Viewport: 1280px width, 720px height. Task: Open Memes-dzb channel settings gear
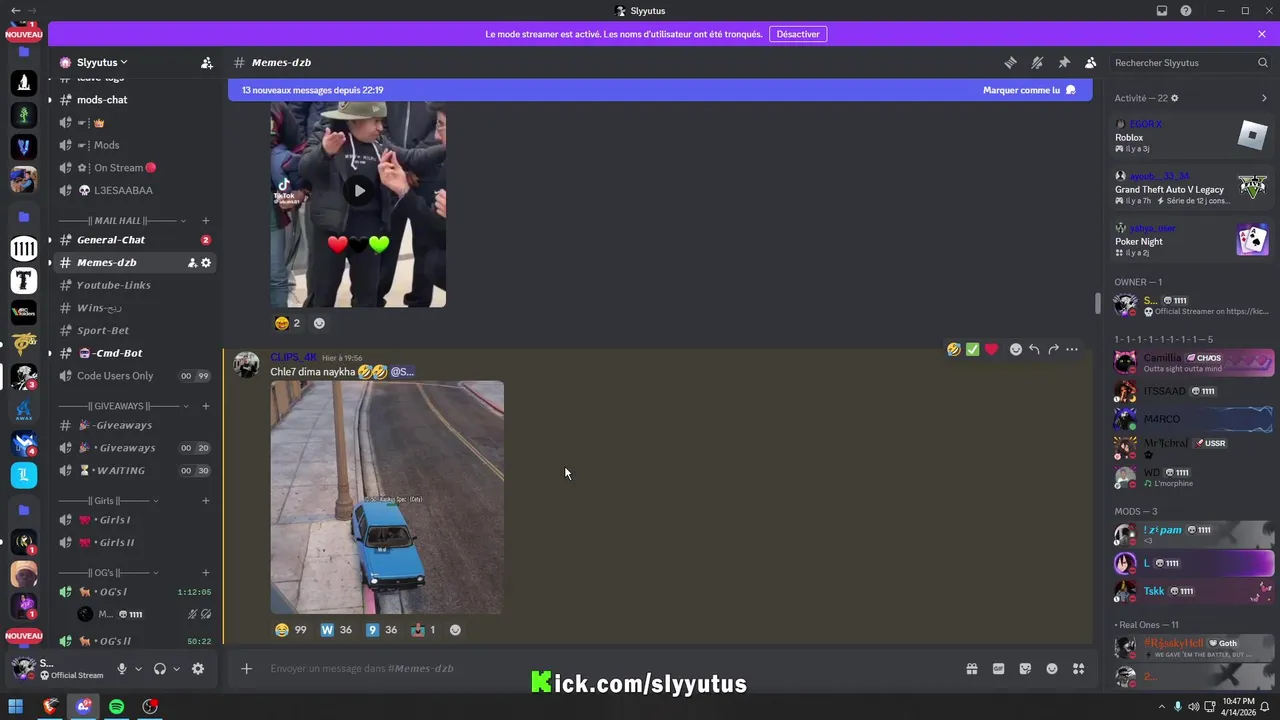pyautogui.click(x=206, y=263)
